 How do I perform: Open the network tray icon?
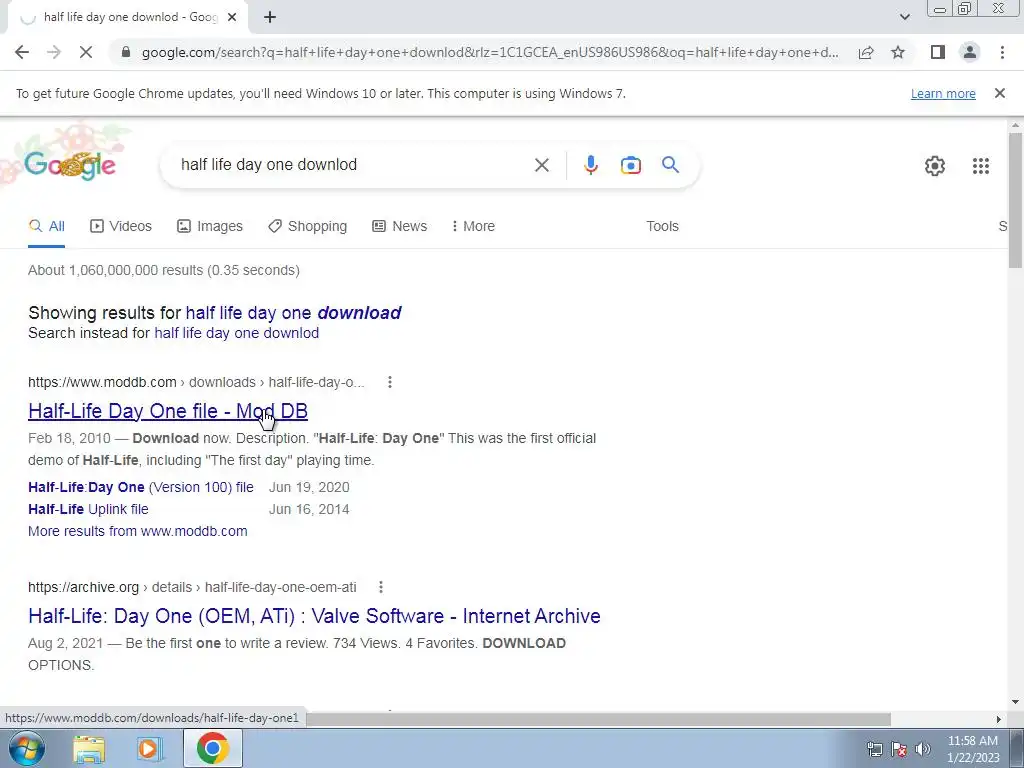pyautogui.click(x=874, y=749)
